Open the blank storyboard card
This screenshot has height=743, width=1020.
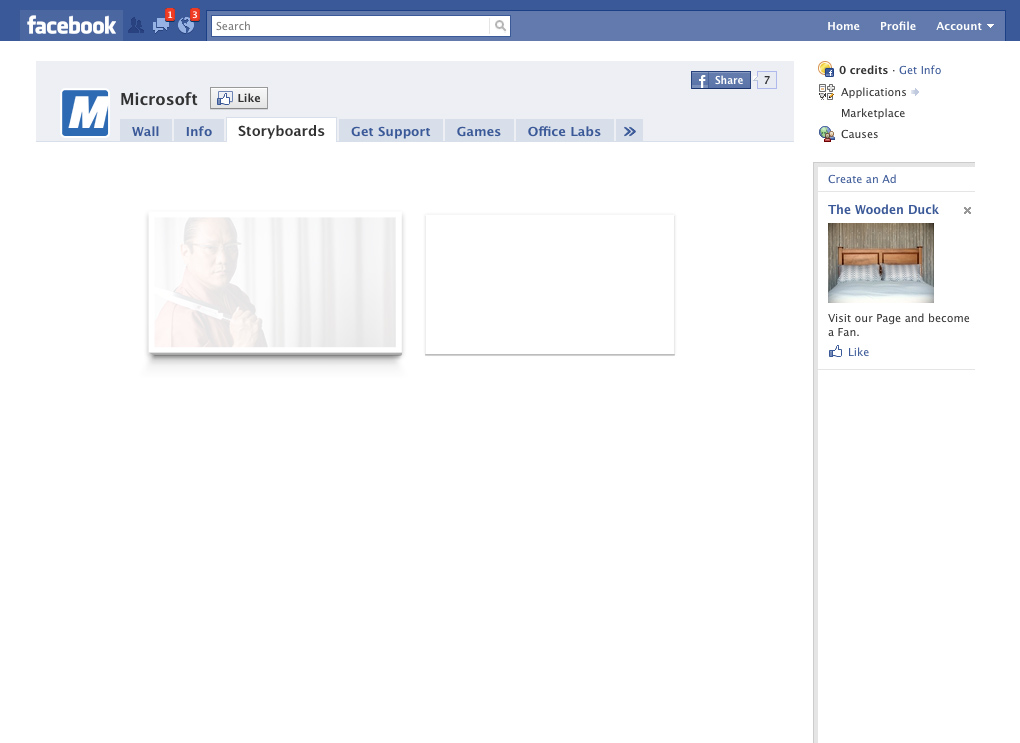pos(550,284)
